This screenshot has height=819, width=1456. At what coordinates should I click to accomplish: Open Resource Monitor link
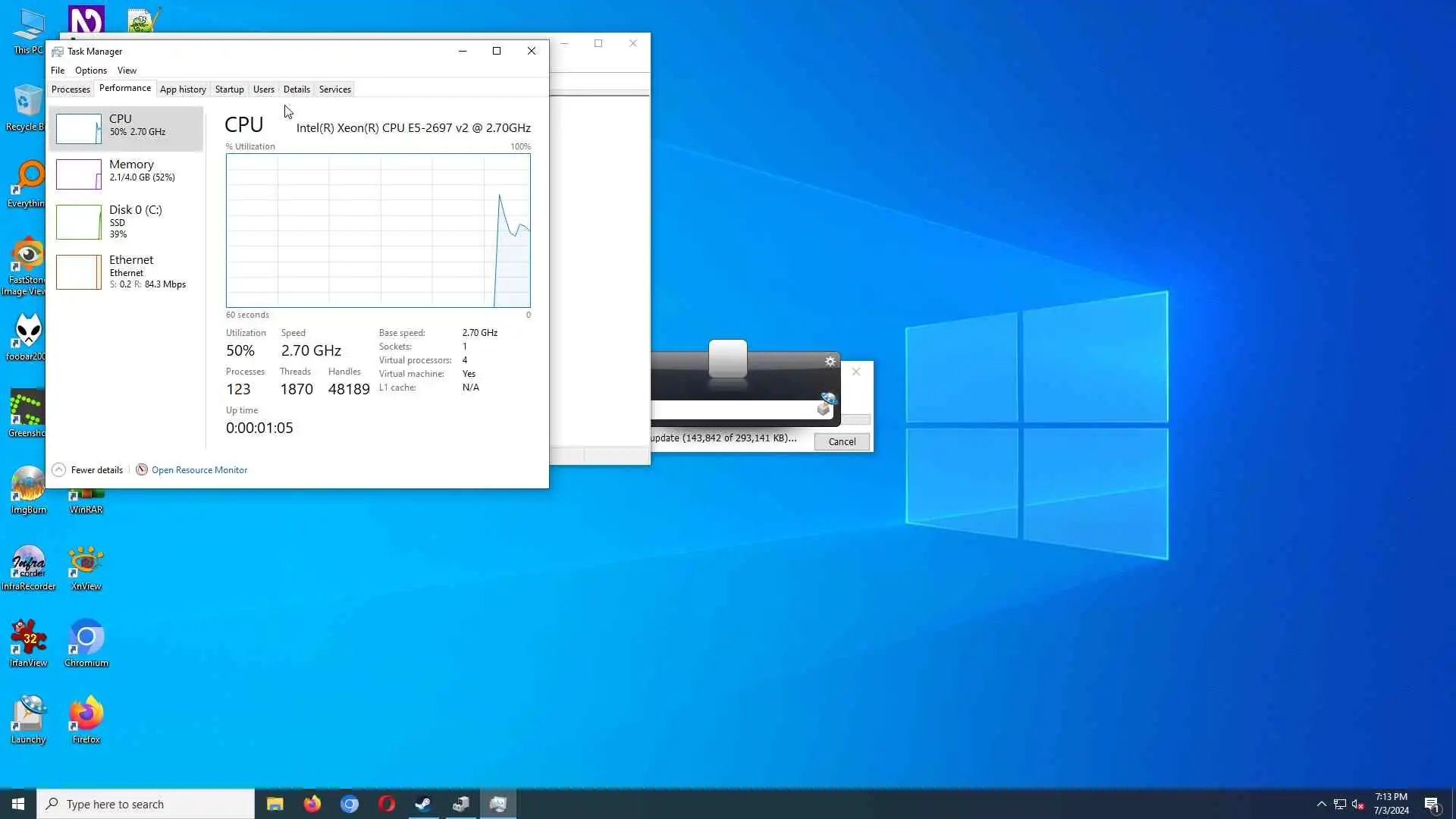[x=199, y=470]
